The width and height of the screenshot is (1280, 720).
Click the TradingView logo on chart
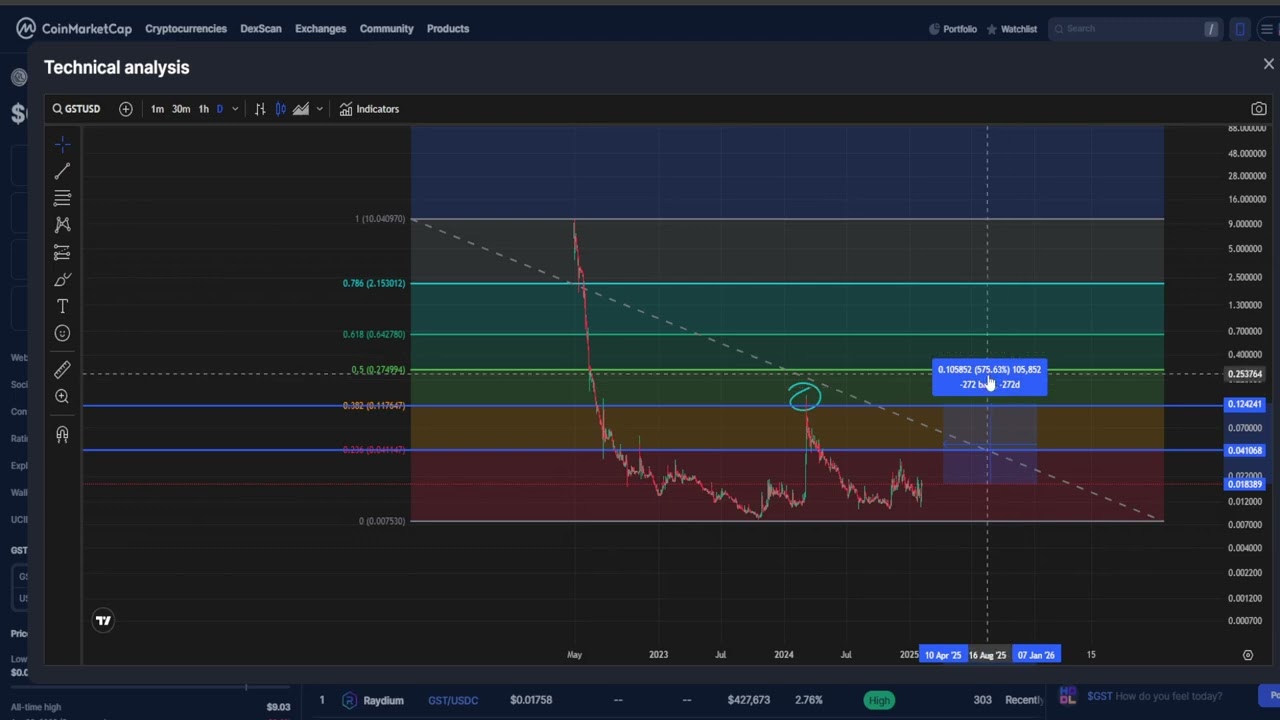click(x=103, y=621)
